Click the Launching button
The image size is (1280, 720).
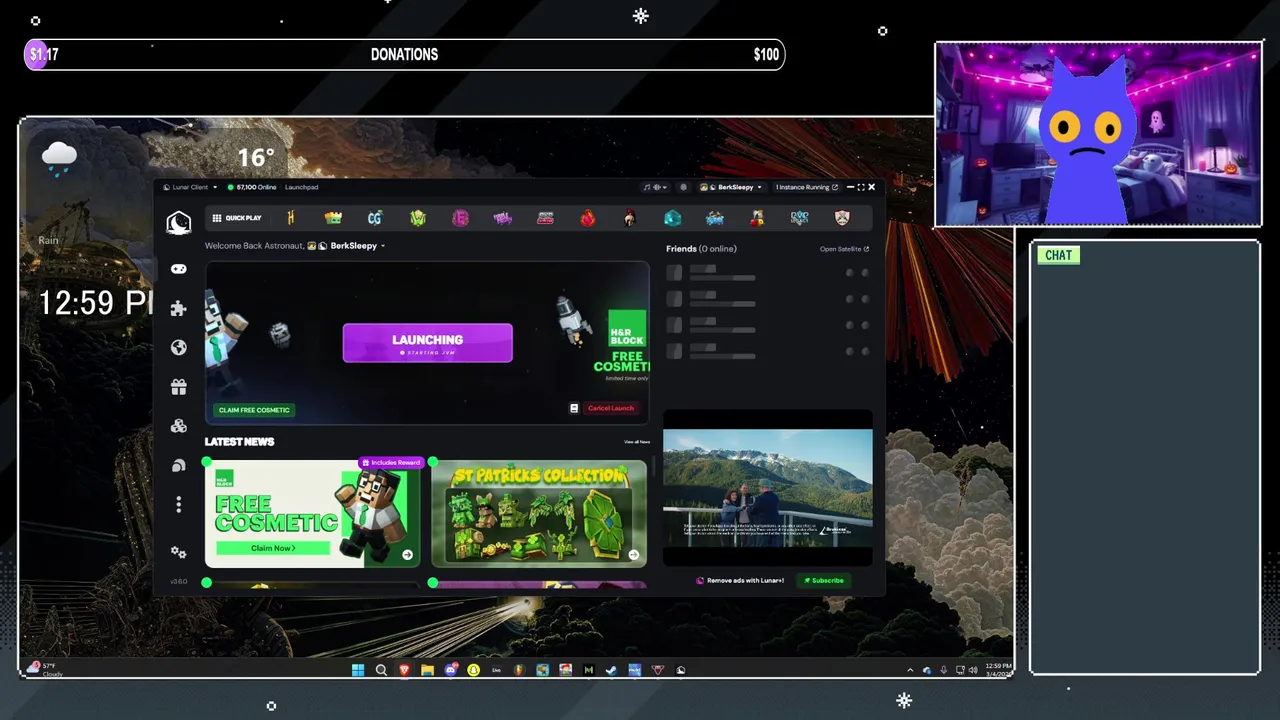click(427, 343)
